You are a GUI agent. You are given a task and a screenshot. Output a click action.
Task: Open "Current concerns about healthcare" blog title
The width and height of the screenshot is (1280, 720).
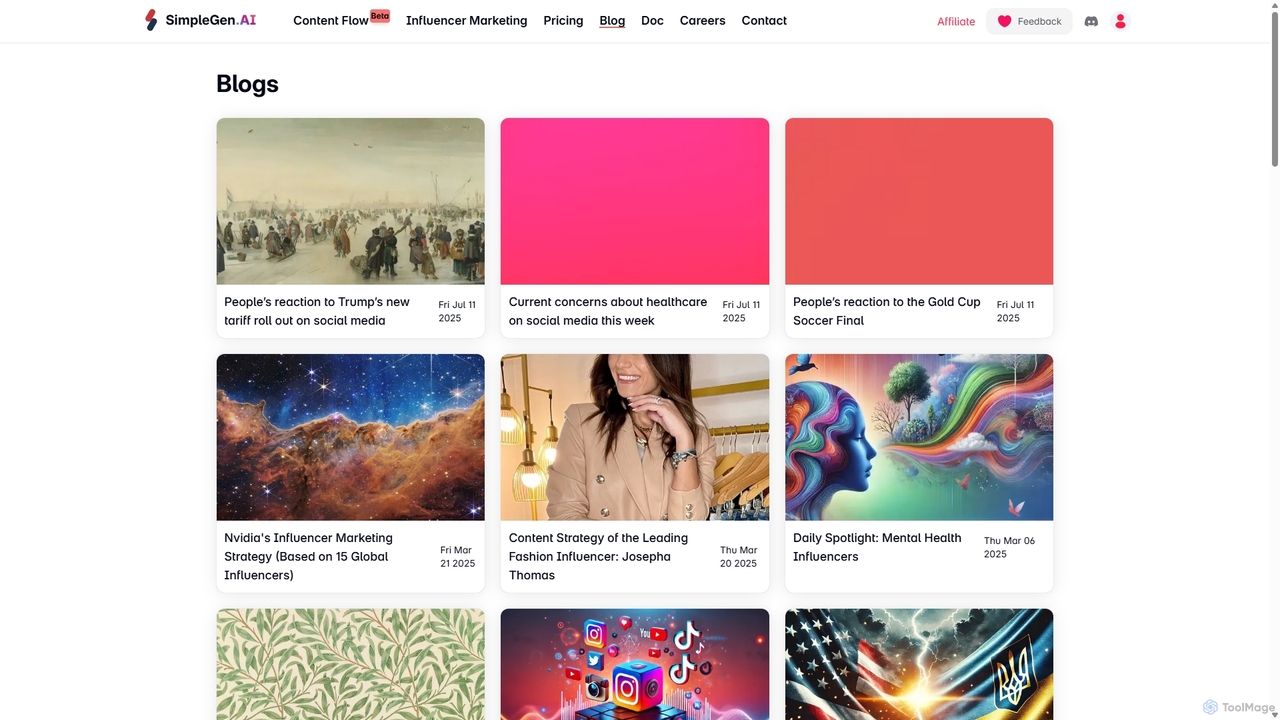[608, 311]
